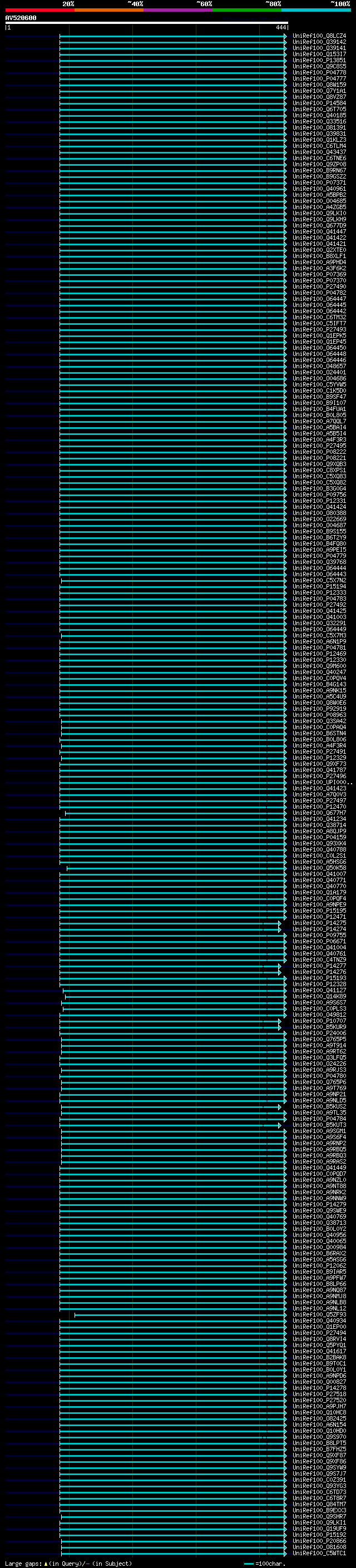Click the AV520600 query sequence label
Viewport: 356px width, 1568px height.
(21, 18)
